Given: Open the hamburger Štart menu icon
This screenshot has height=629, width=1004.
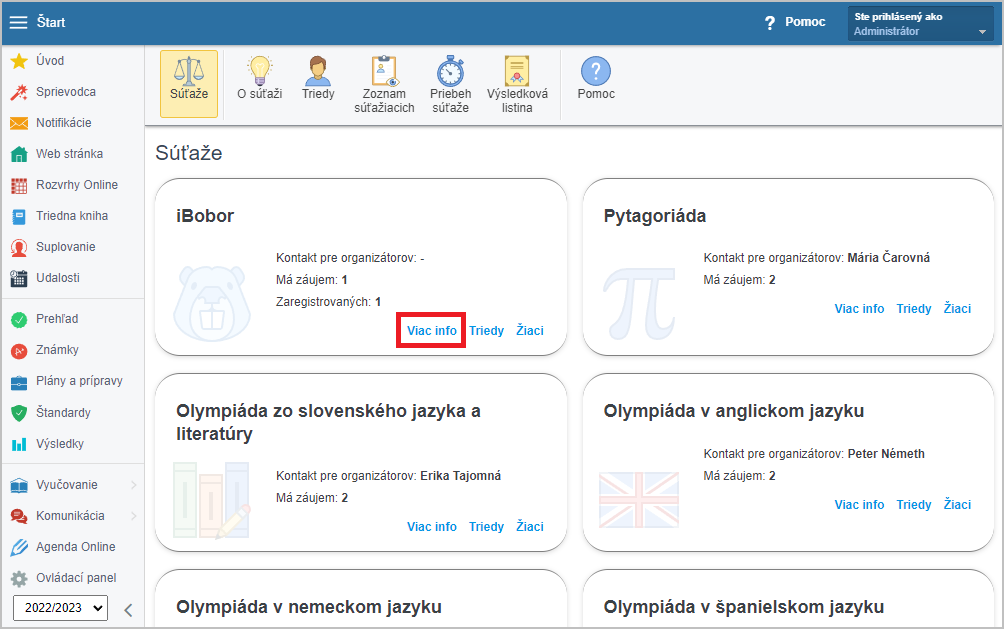Looking at the screenshot, I should coord(19,22).
